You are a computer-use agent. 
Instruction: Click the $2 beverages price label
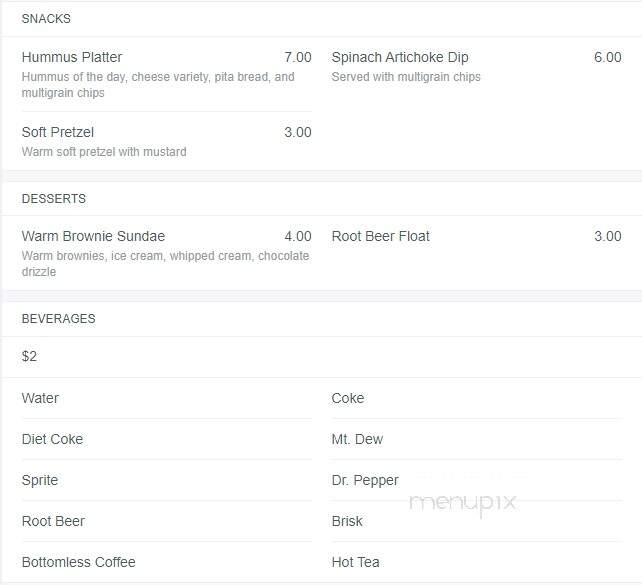pyautogui.click(x=29, y=357)
